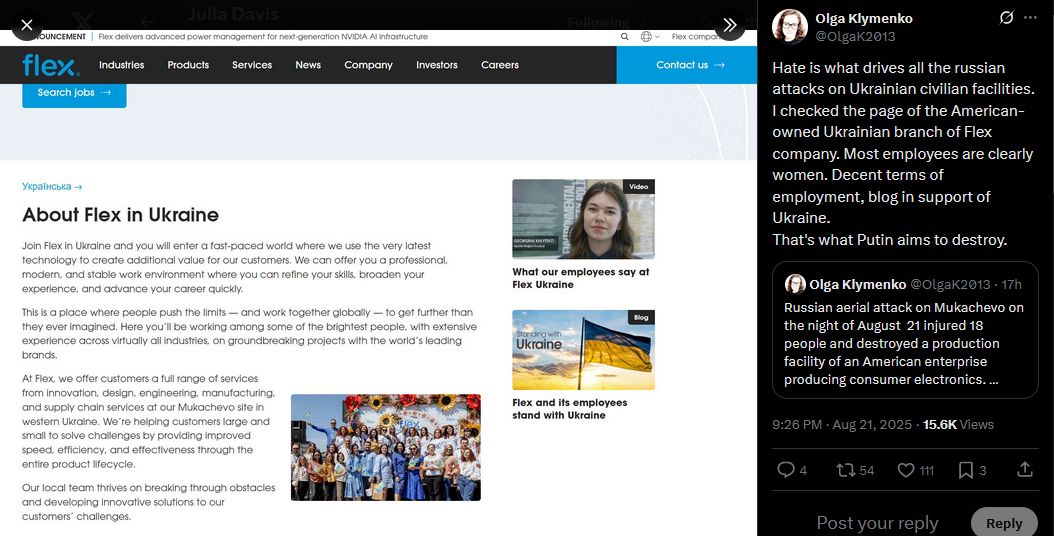
Task: Open the Careers menu item
Action: [500, 65]
